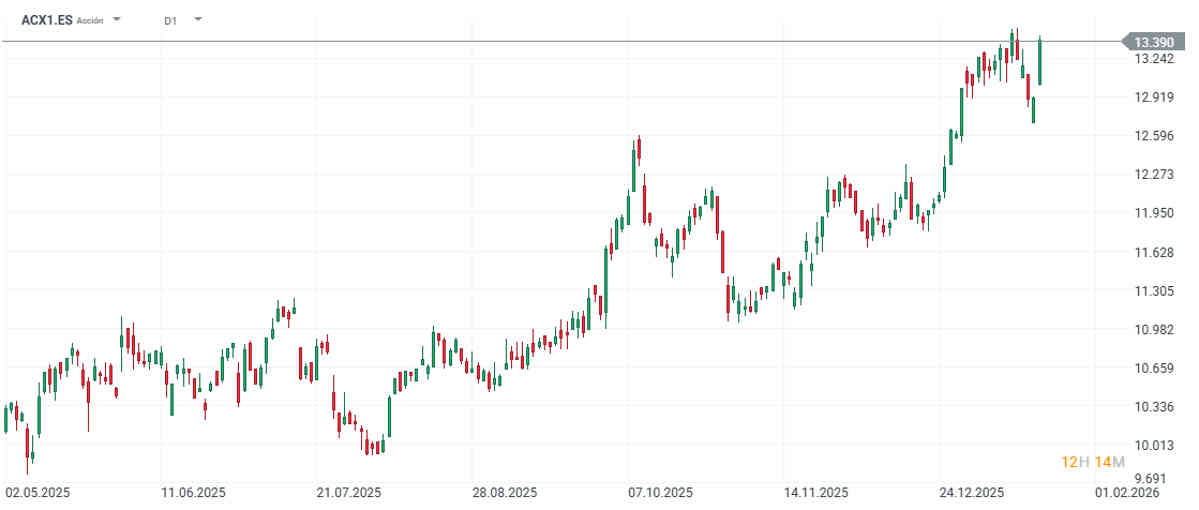Click the 11.06.2025 date axis label
The image size is (1199, 510).
[193, 493]
